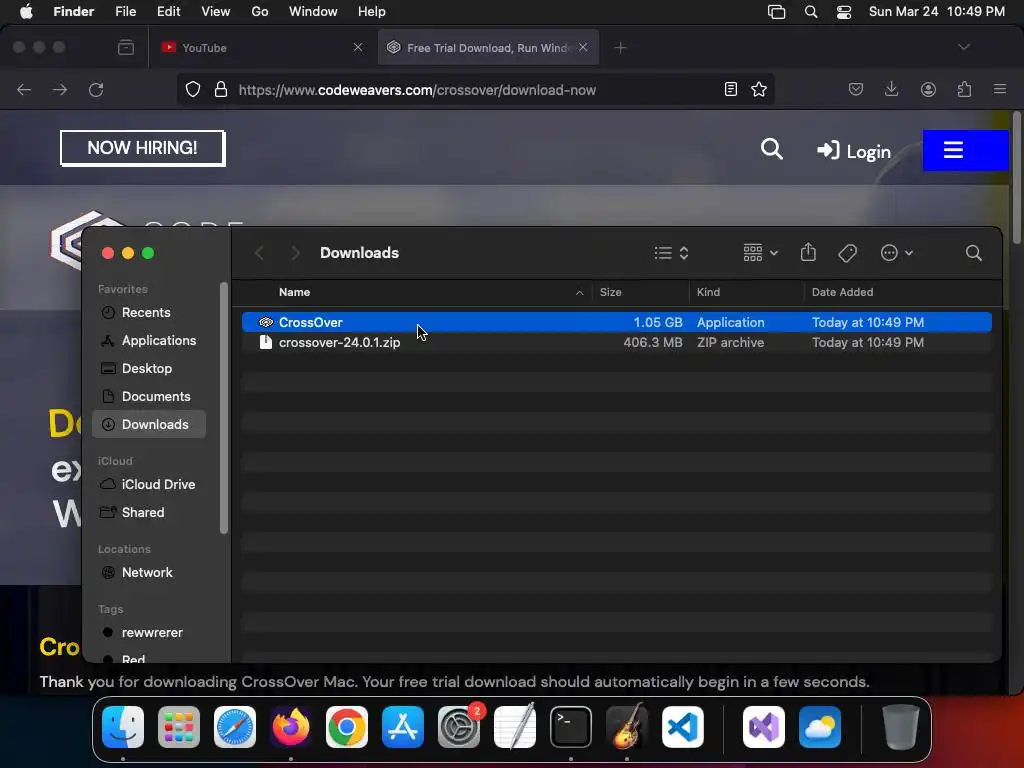Open the Window menu
Screen dimensions: 1024x768
click(x=313, y=12)
